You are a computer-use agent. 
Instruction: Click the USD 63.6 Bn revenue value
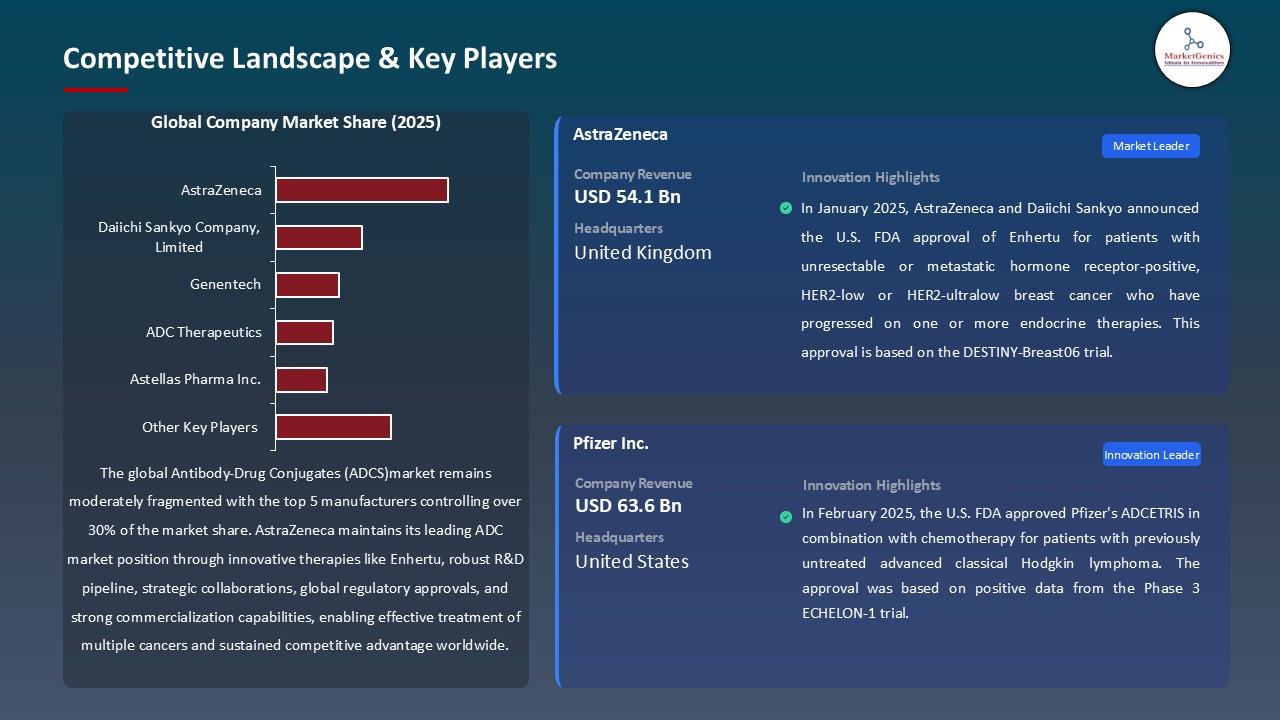(628, 506)
